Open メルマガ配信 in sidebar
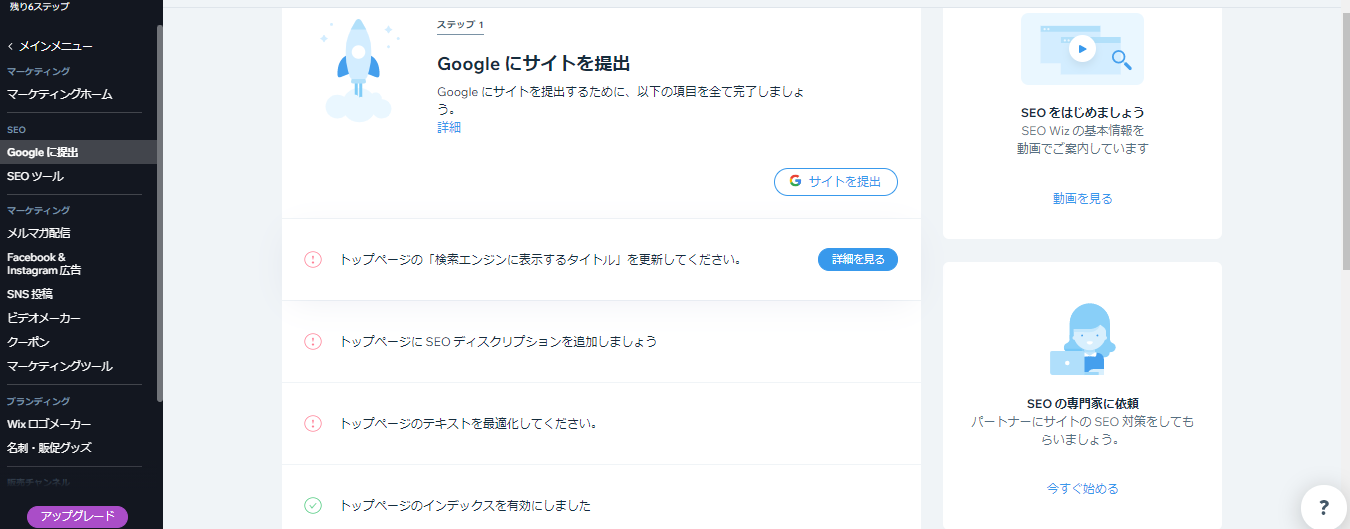Screen dimensions: 1350x529 click(39, 233)
